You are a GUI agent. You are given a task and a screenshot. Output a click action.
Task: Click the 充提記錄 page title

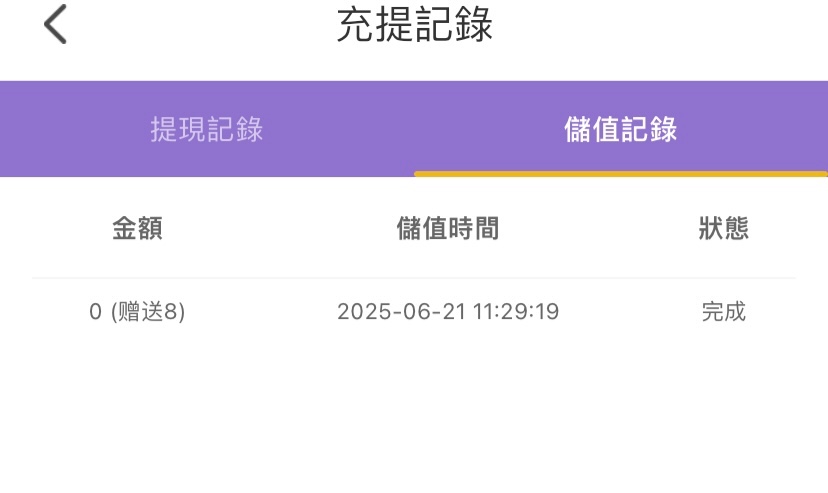(414, 25)
